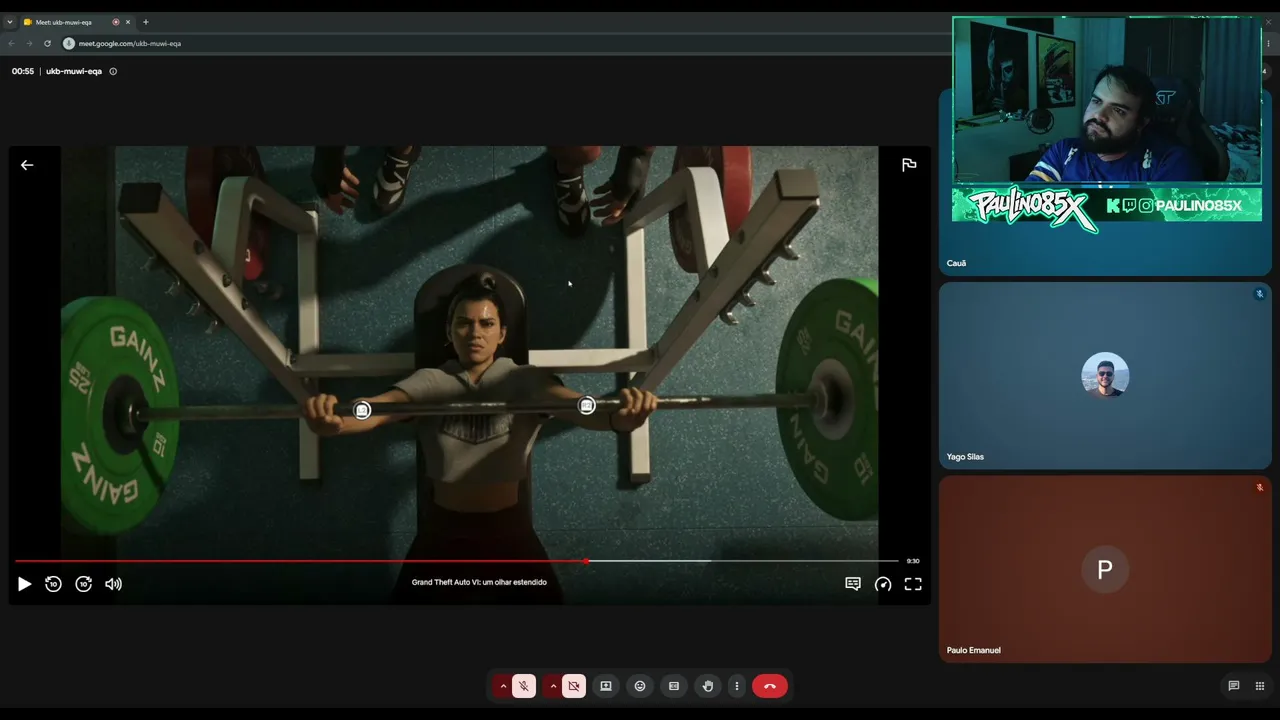
Task: Click Yago Silas profile avatar
Action: [x=1105, y=375]
